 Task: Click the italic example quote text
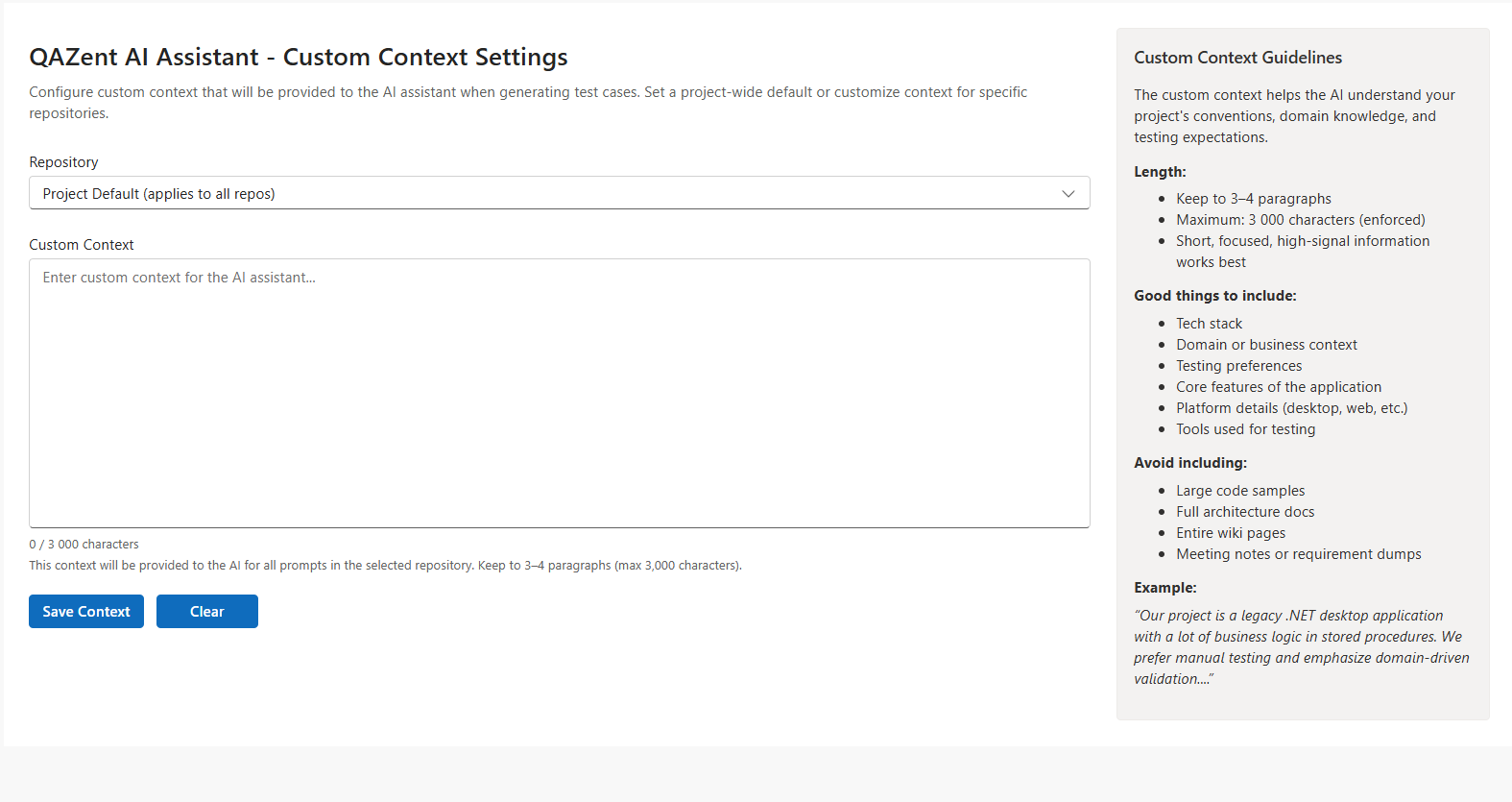1302,647
